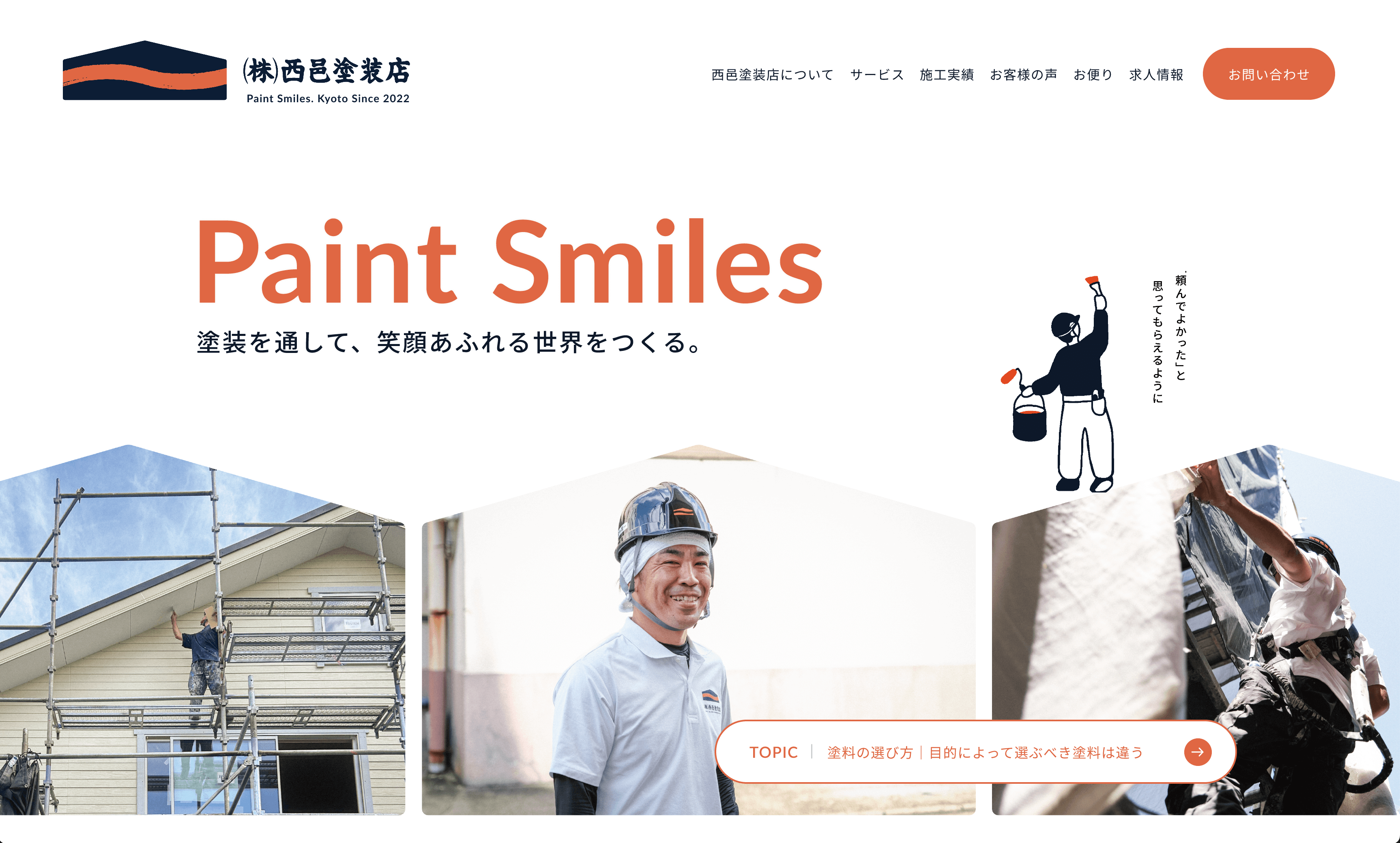1400x843 pixels.
Task: Click the (株)西邑塗装店 company name text
Action: pos(326,71)
